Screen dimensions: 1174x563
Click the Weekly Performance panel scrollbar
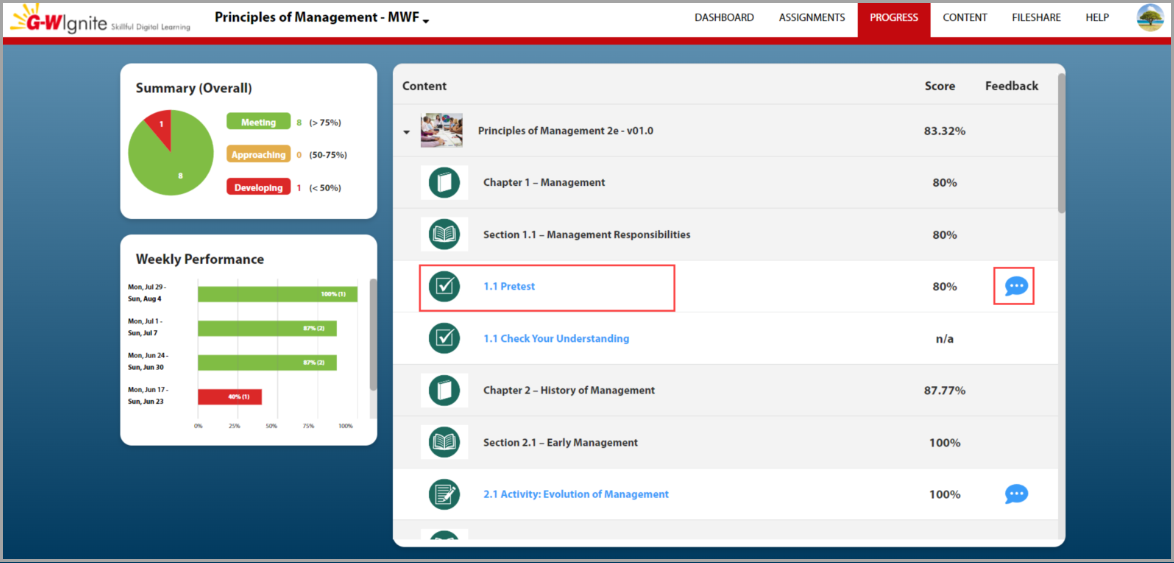(x=373, y=335)
